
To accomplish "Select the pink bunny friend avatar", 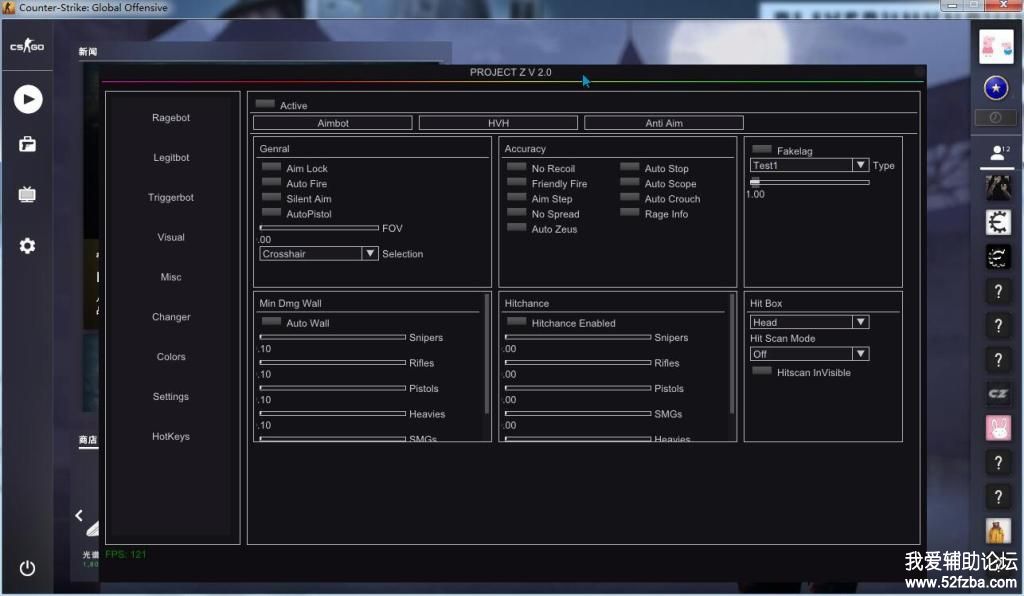I will pos(998,428).
